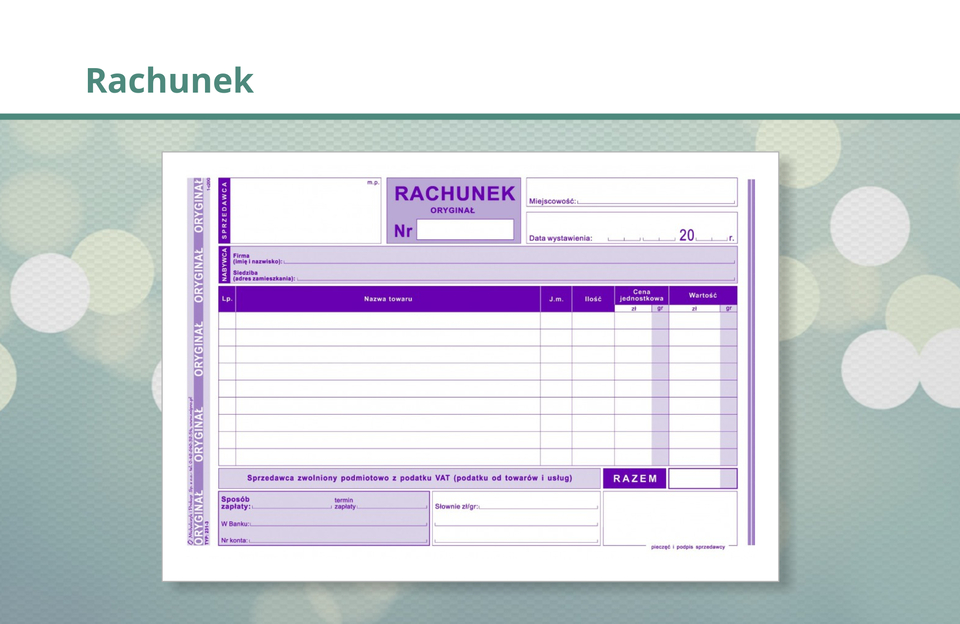Click the 'Firma (imię i nazwisko):' label
This screenshot has height=624, width=960.
[257, 258]
